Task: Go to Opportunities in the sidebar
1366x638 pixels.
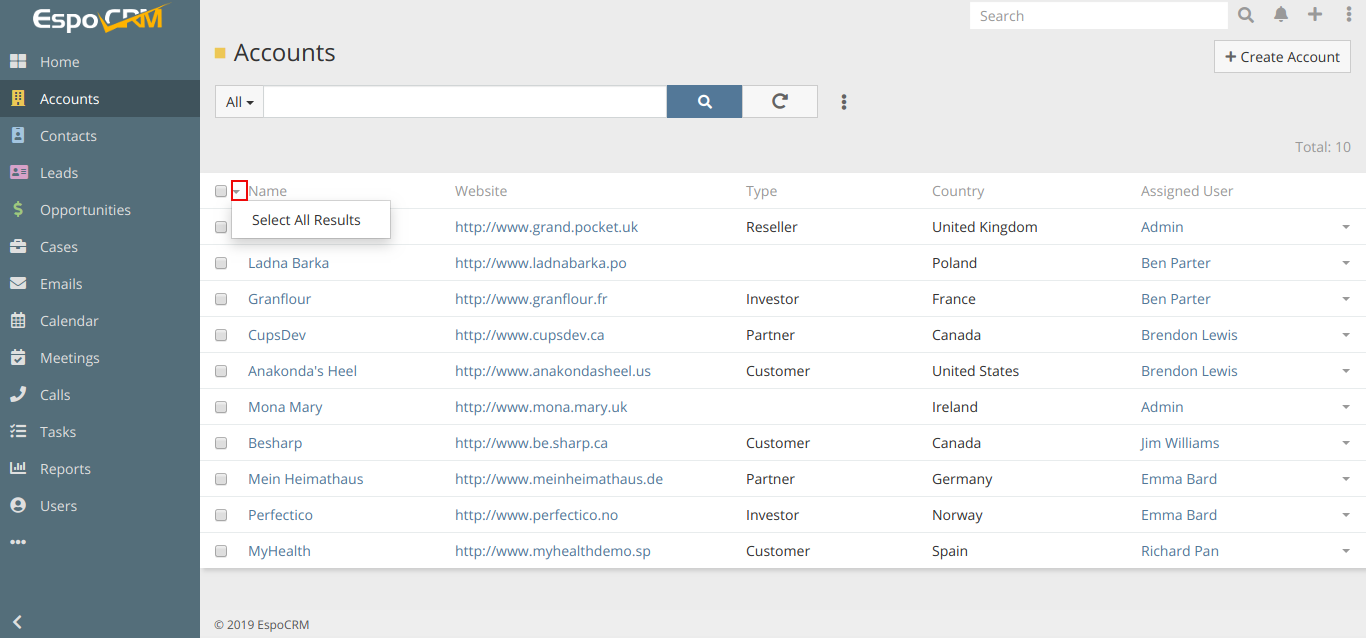Action: point(85,210)
